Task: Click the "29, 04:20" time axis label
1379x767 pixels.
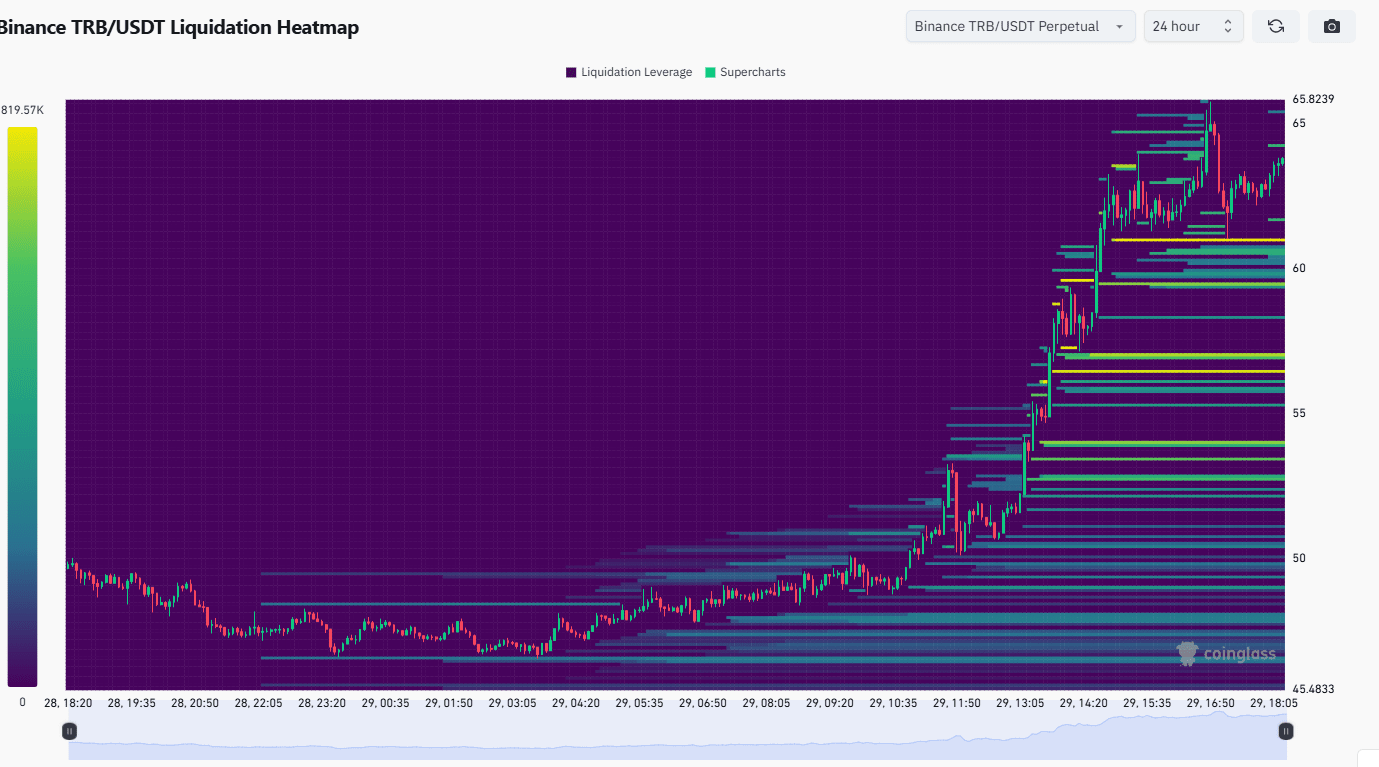Action: click(x=576, y=703)
